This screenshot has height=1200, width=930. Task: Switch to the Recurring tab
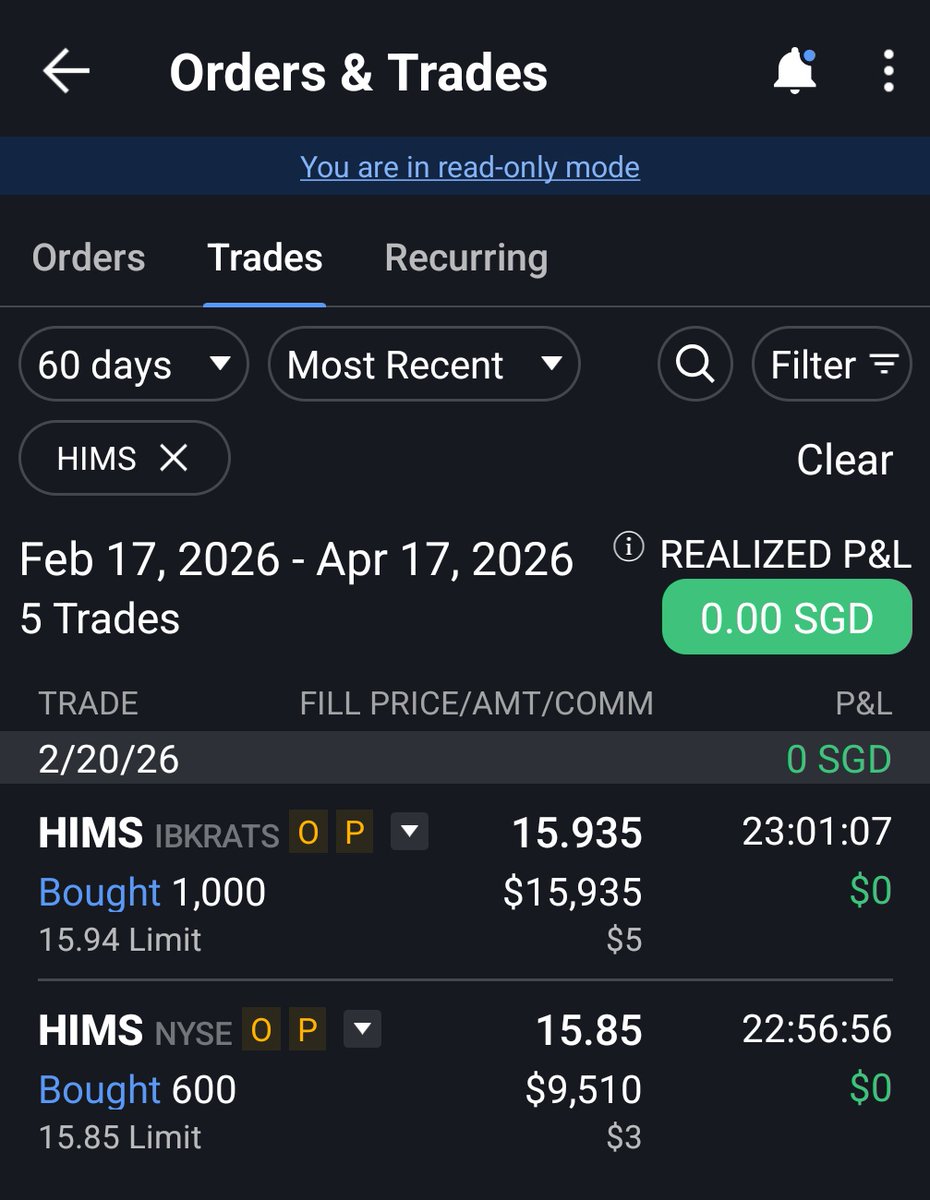[x=465, y=257]
